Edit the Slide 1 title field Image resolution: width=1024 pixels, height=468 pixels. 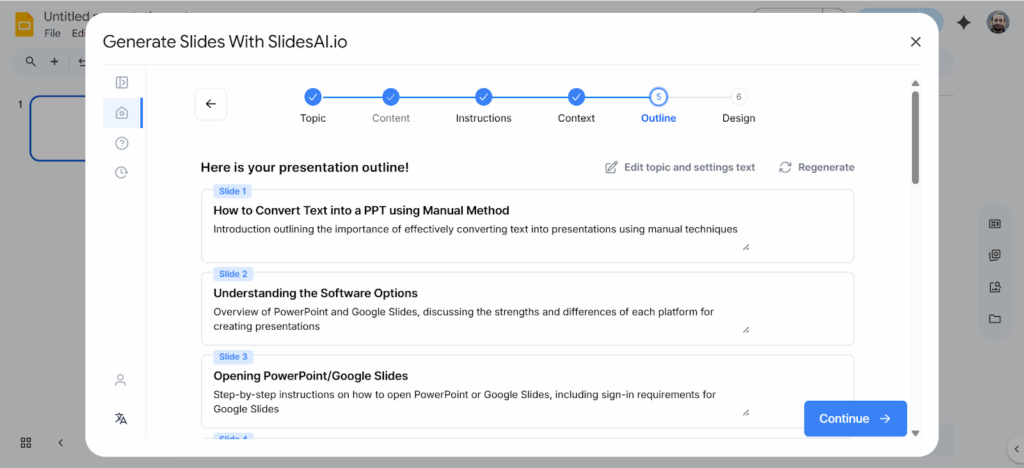361,210
